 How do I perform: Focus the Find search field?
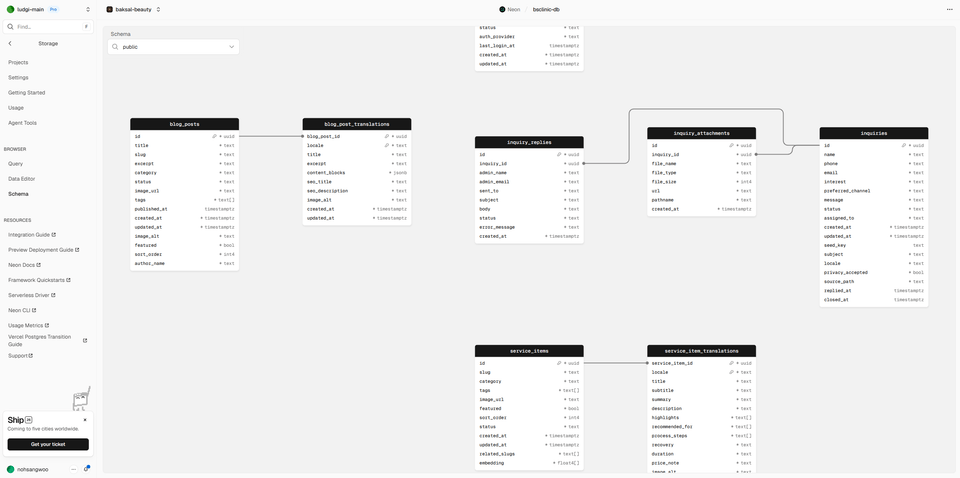pos(48,27)
